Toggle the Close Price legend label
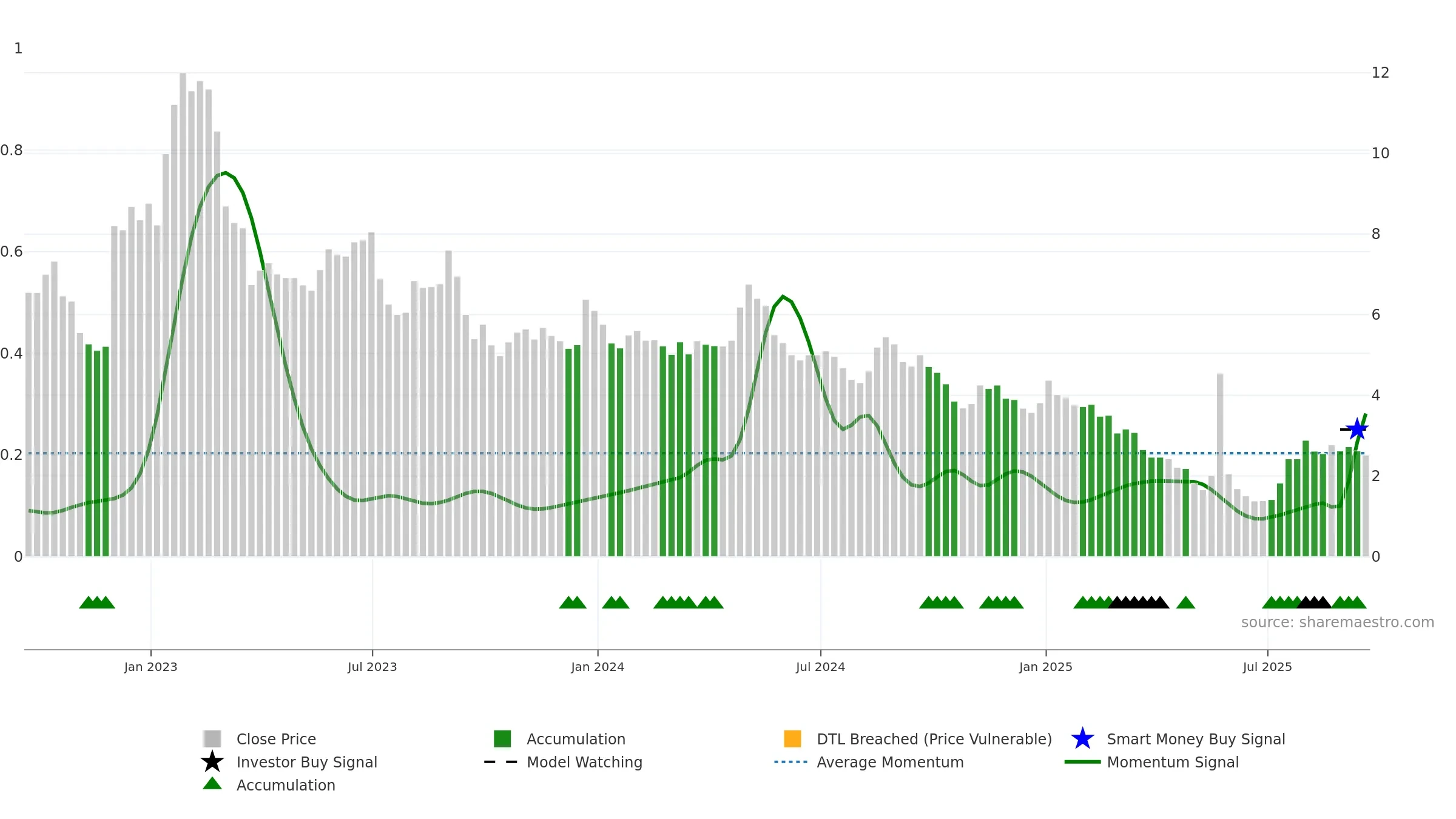The image size is (1456, 819). point(276,739)
